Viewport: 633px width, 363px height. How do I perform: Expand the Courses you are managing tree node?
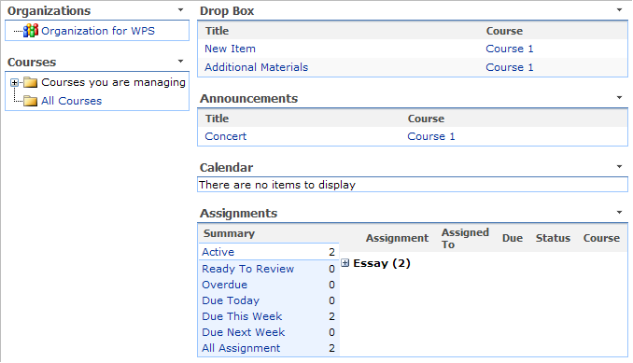tap(15, 83)
